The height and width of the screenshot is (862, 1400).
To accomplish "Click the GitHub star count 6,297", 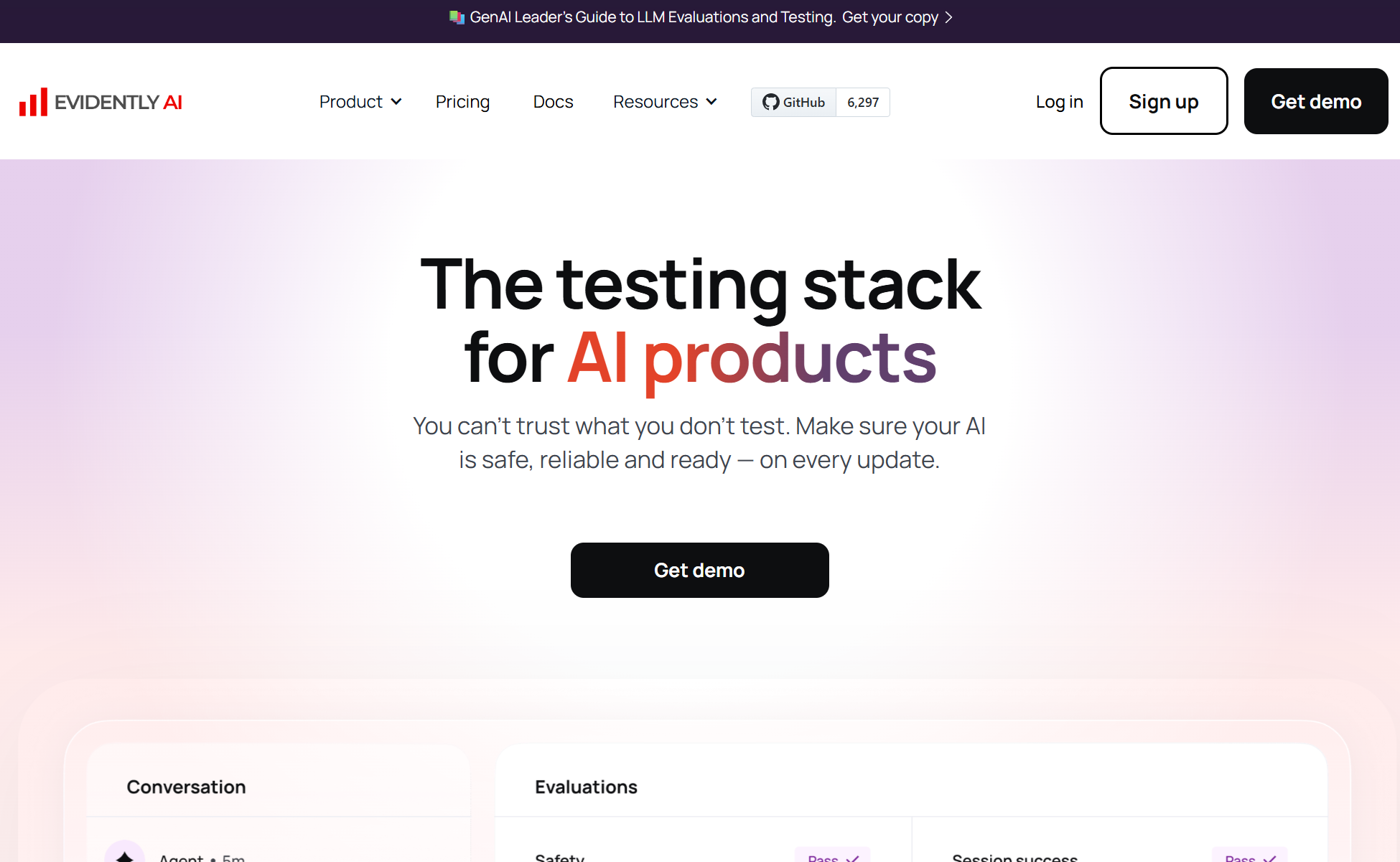I will (x=863, y=102).
